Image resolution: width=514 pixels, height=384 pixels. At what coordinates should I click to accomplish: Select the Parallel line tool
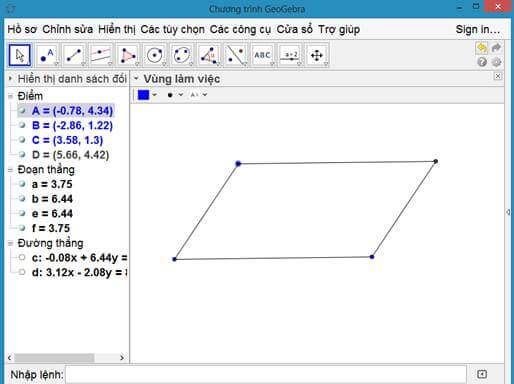101,55
